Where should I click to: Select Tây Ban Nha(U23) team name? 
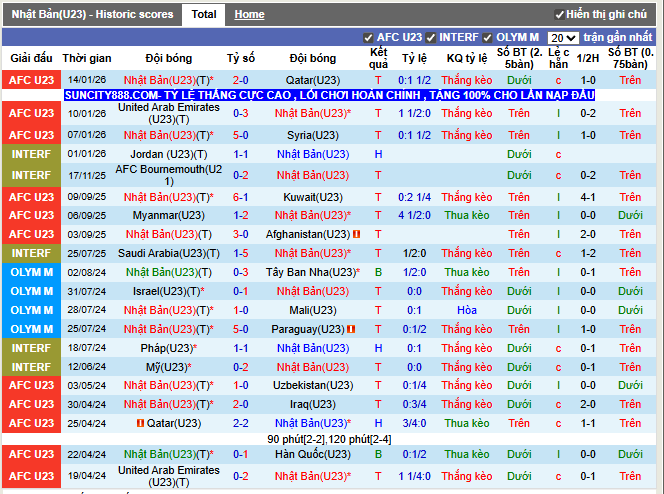point(313,272)
